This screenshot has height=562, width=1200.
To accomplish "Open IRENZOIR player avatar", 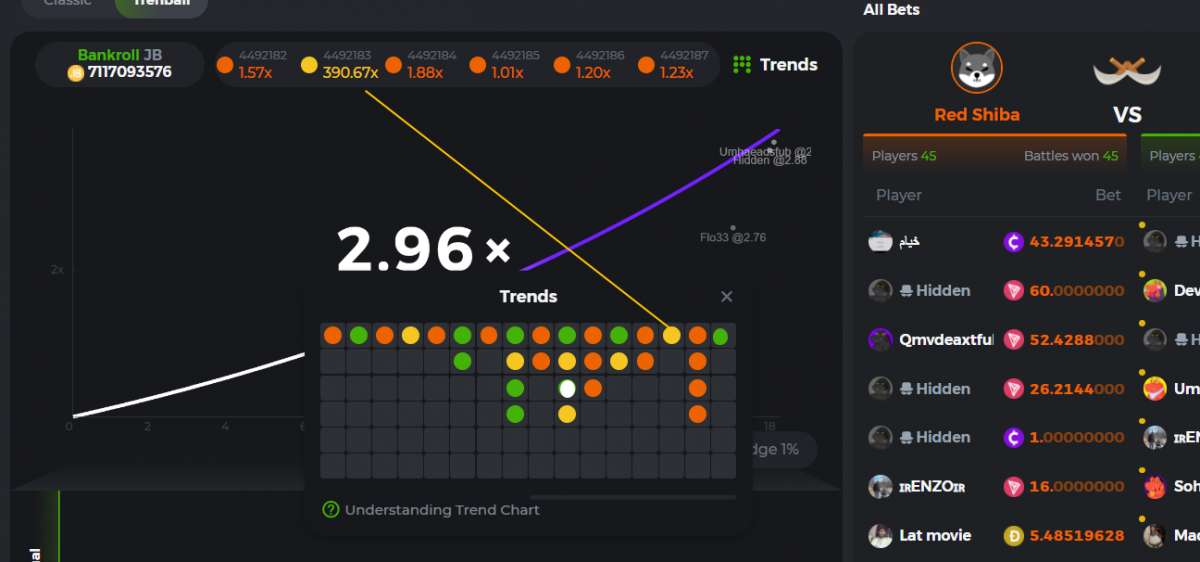I will [x=880, y=487].
